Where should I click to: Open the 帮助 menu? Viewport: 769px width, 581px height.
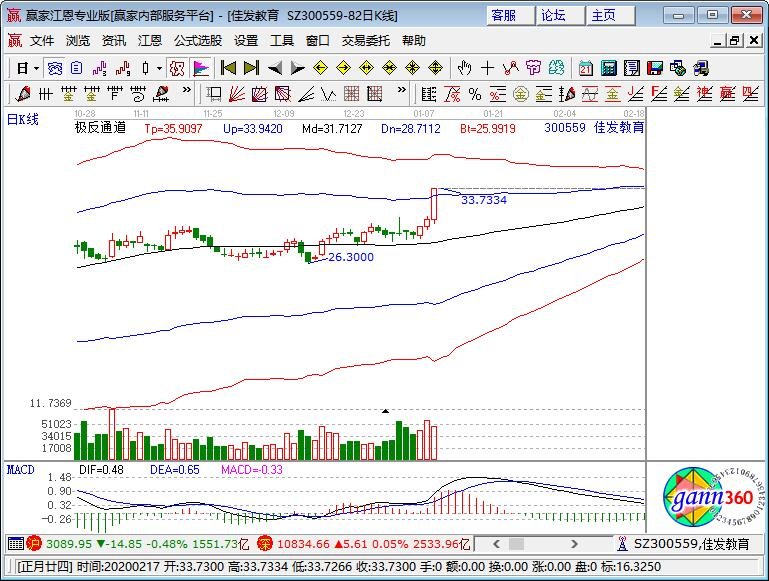pyautogui.click(x=413, y=41)
